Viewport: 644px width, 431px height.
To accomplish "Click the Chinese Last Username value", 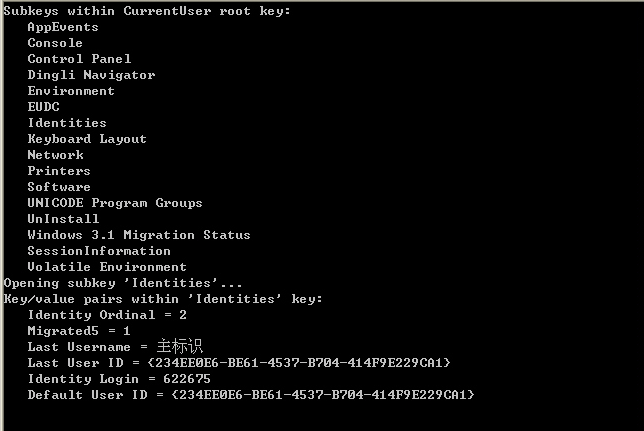I will tap(179, 347).
